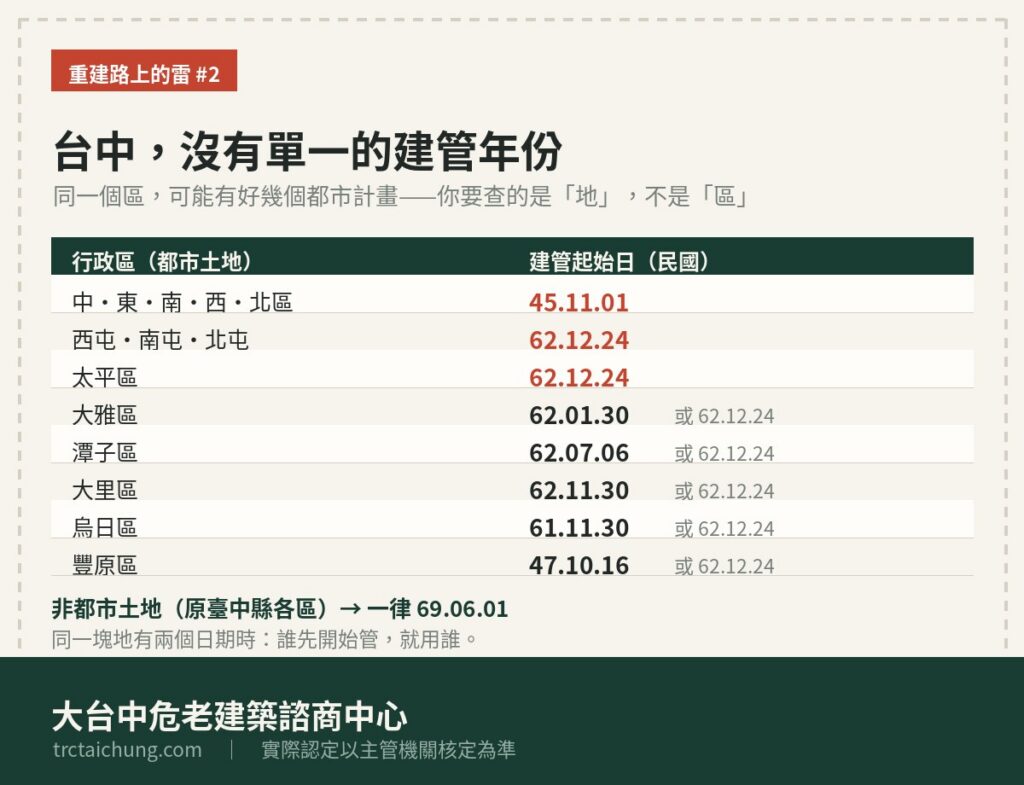Select the row label '中・東・南・西・北區'

182,302
